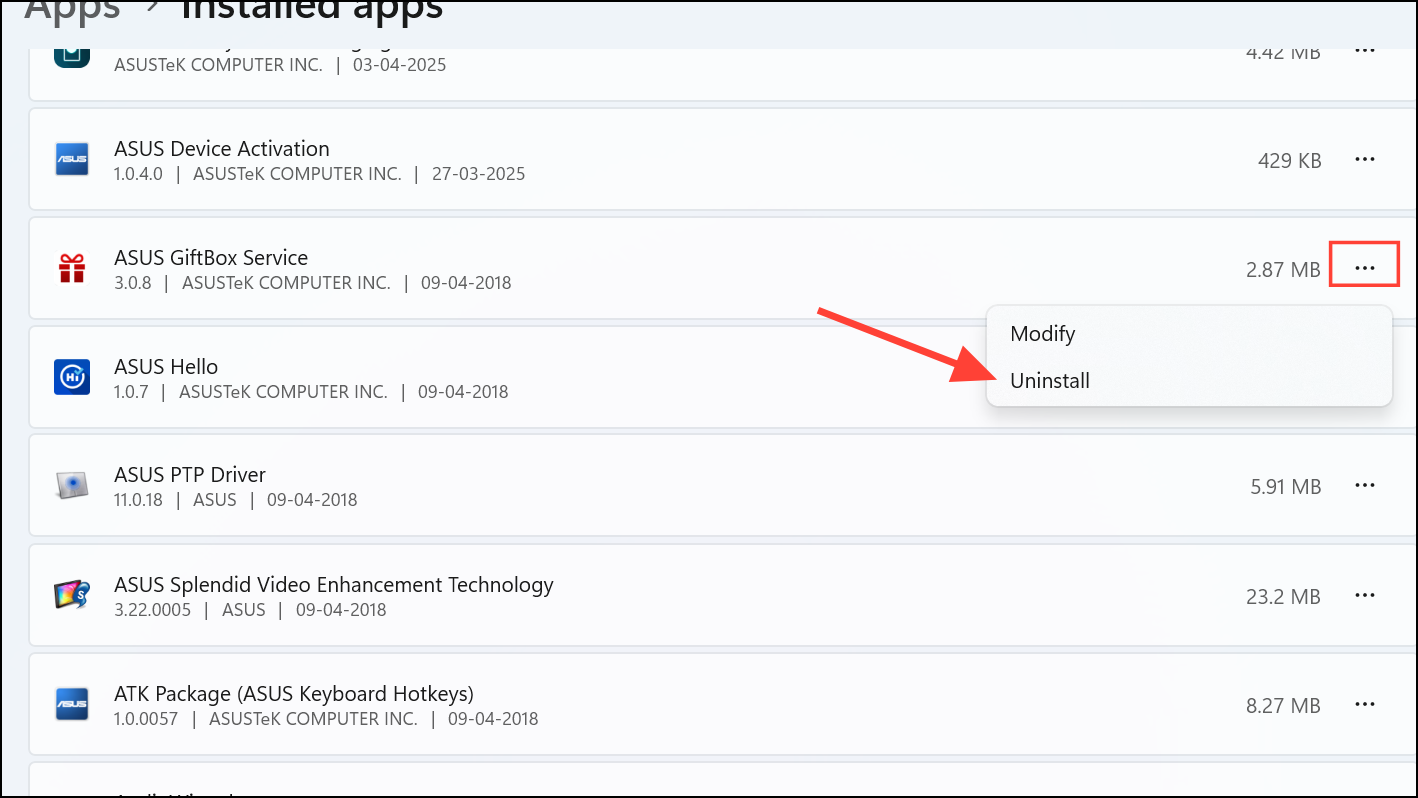Screen dimensions: 1418x798
Task: Select ATK Package (ASUS Keyboard Hotkeys) name
Action: (x=294, y=694)
